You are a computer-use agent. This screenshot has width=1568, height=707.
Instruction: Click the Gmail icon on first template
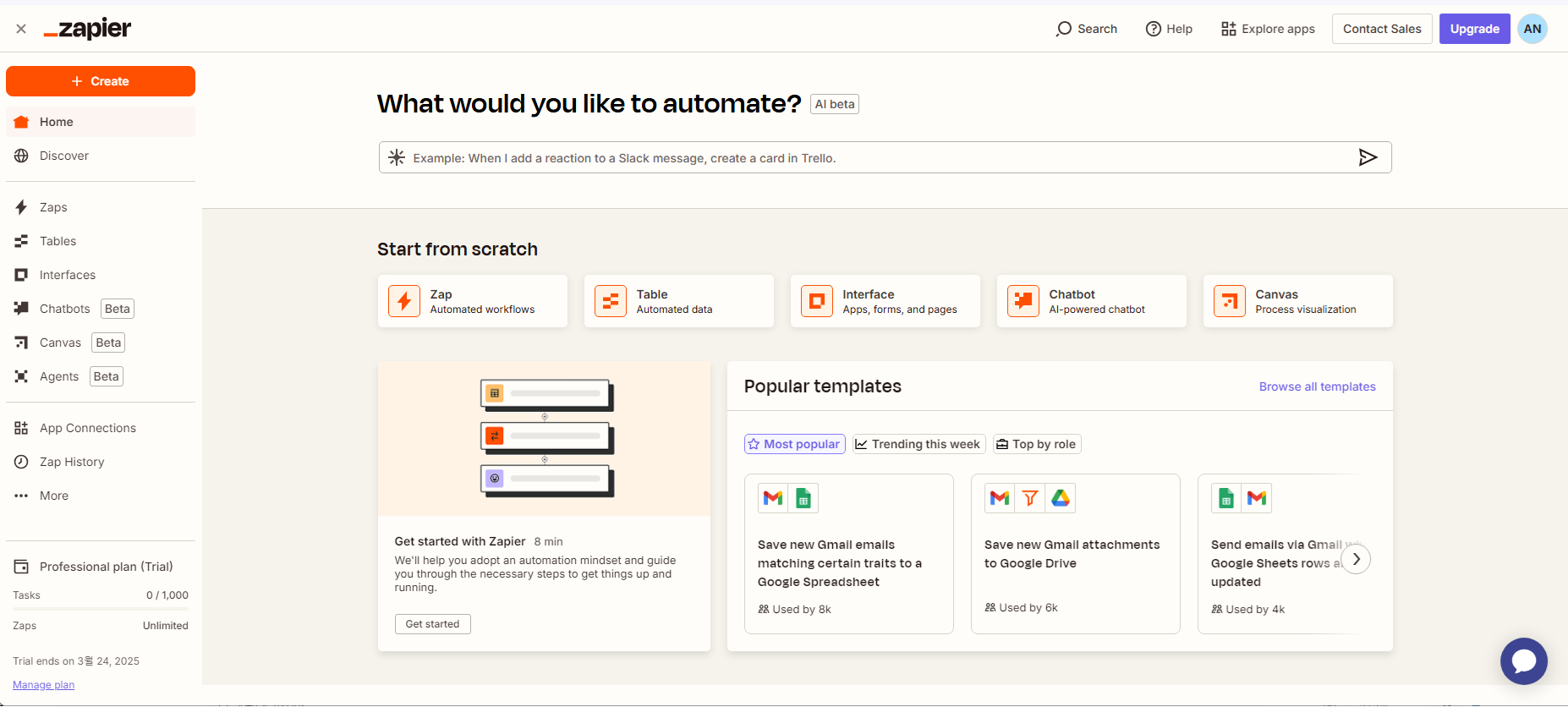point(773,498)
